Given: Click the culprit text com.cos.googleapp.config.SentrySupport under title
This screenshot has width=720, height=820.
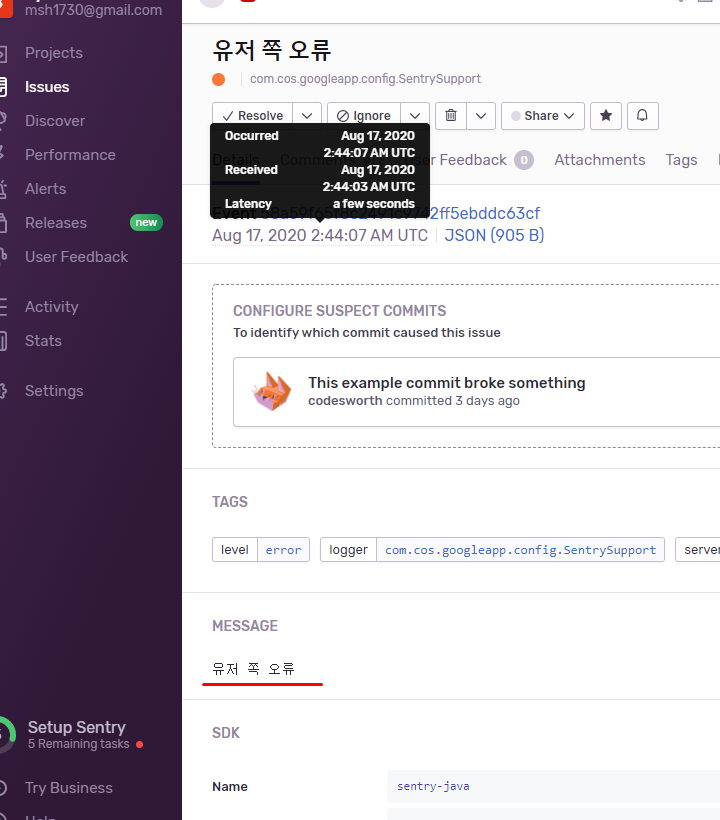Looking at the screenshot, I should 365,79.
